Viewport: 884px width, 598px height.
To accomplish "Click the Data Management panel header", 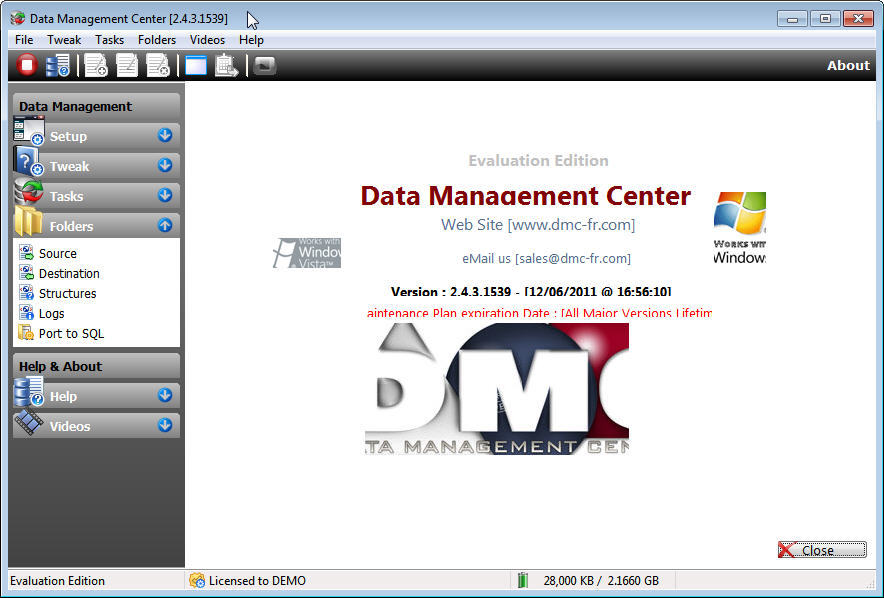I will [x=96, y=106].
